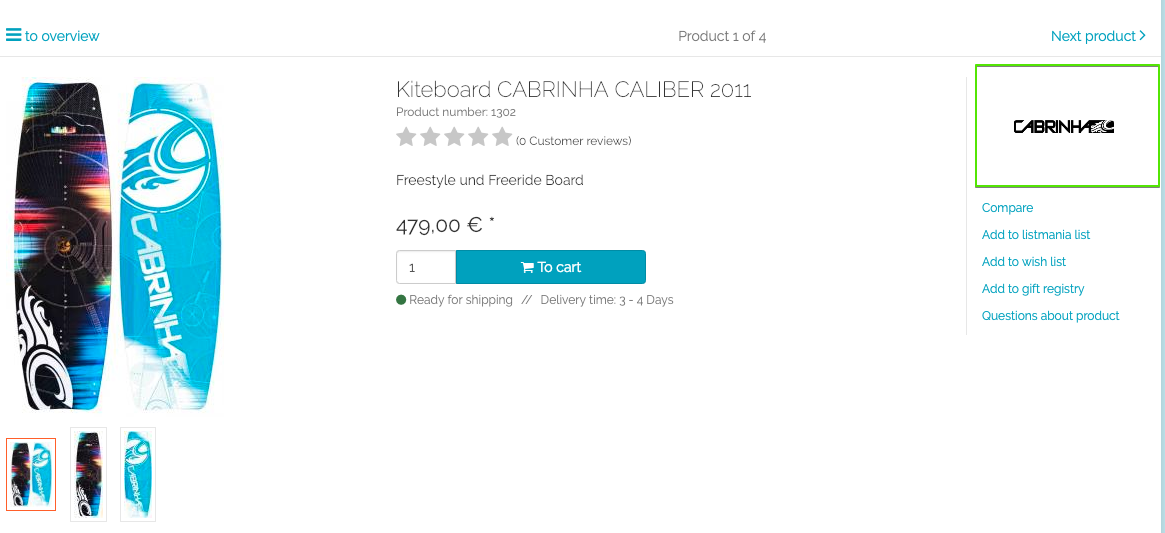
Task: Open 'Questions about product' link
Action: (x=1050, y=316)
